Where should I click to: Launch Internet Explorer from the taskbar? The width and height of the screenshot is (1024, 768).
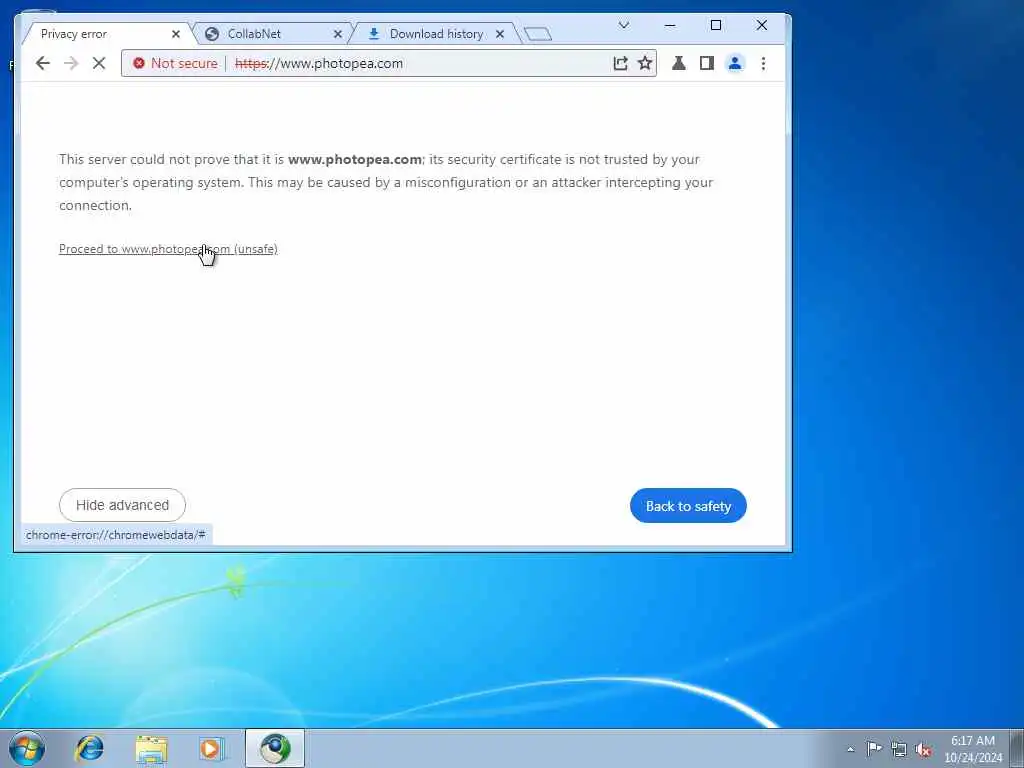coord(89,748)
